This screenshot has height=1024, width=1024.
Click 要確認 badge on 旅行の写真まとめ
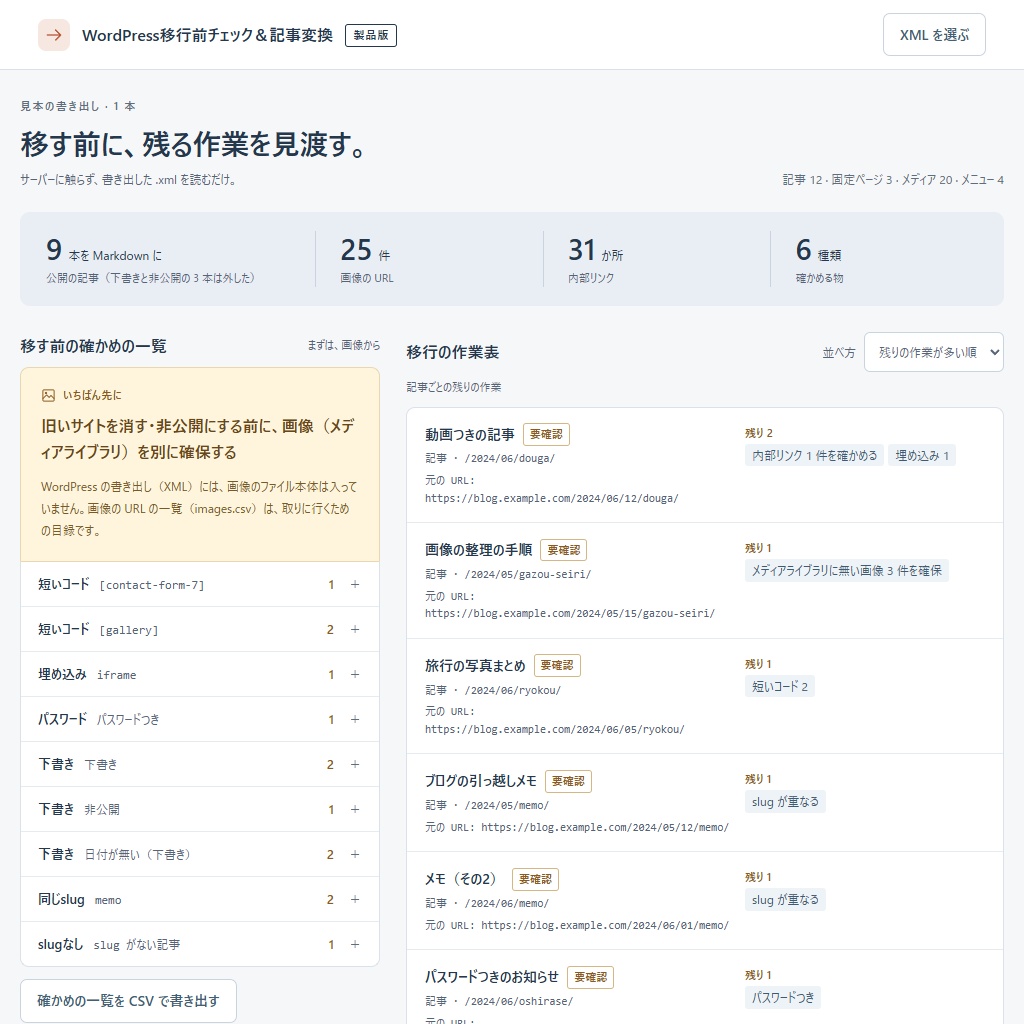pyautogui.click(x=557, y=665)
